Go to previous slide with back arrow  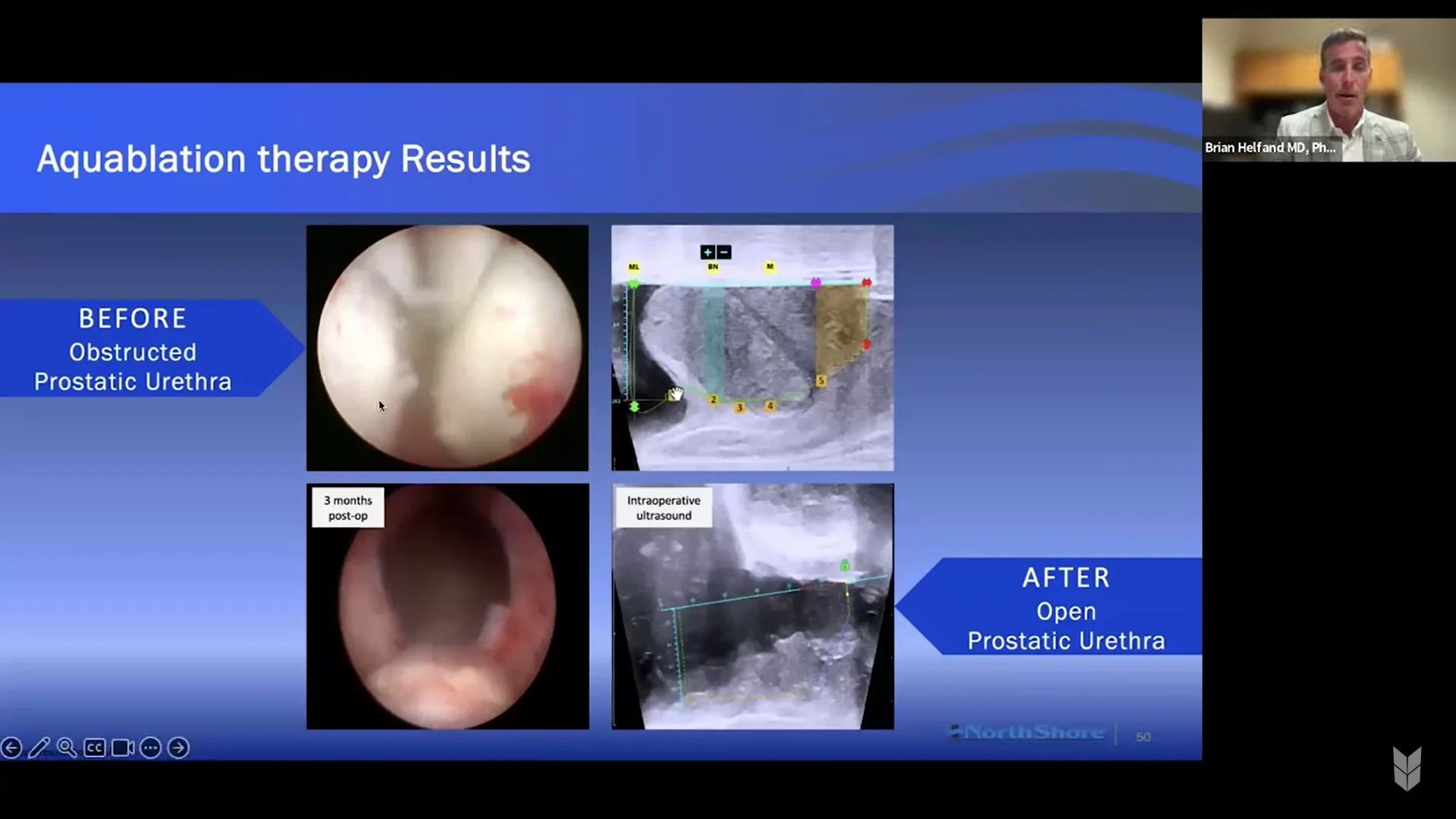click(x=11, y=748)
